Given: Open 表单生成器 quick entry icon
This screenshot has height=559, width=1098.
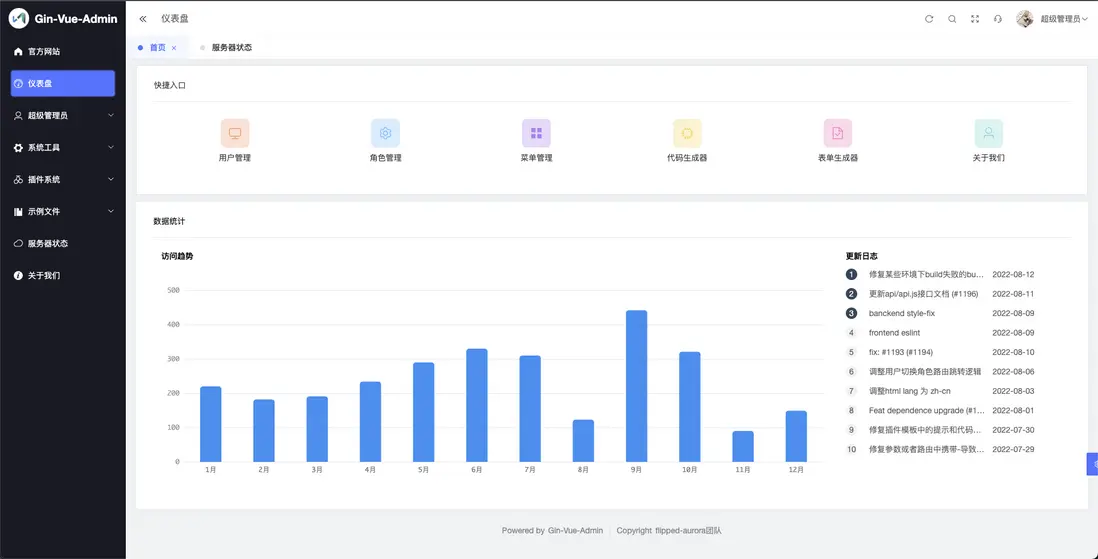Looking at the screenshot, I should point(838,133).
